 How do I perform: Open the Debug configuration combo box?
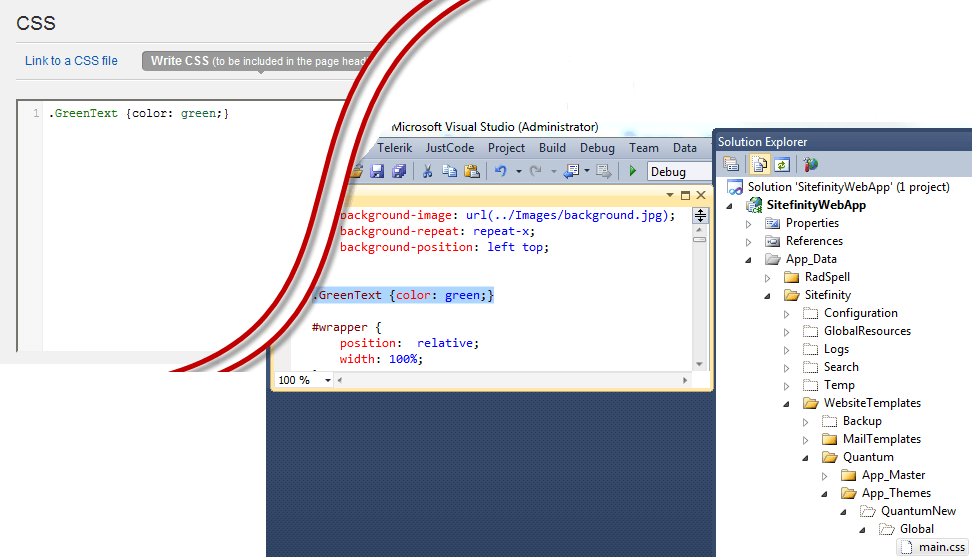click(x=679, y=172)
